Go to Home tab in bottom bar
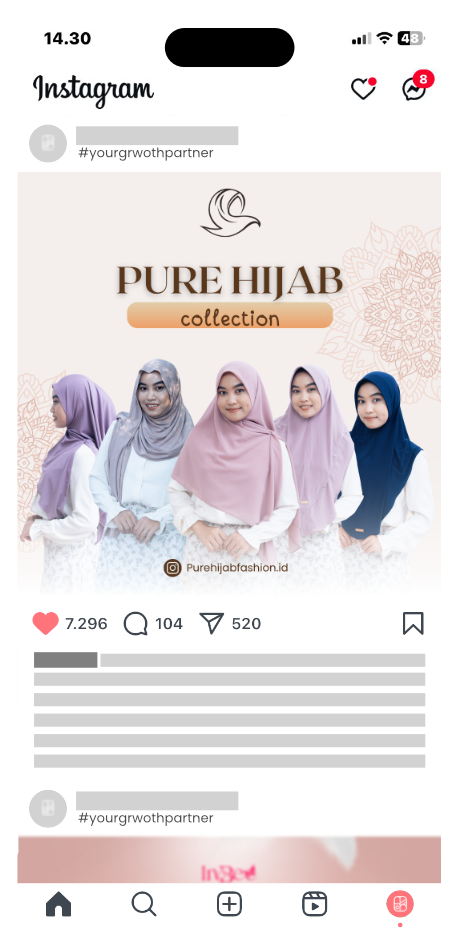Viewport: 452px width, 951px height. tap(59, 904)
